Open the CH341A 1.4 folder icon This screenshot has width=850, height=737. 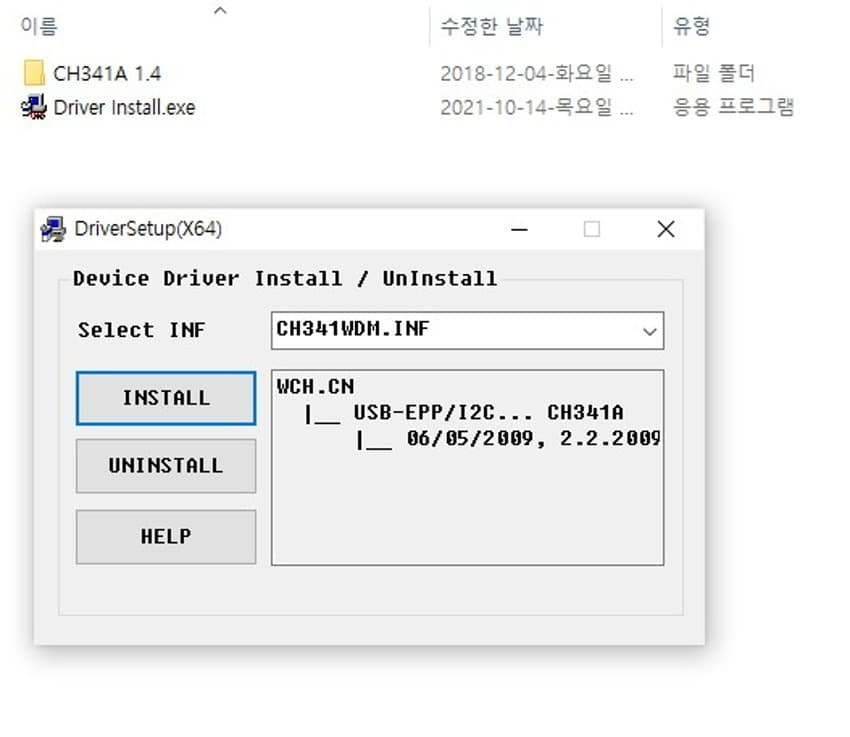pyautogui.click(x=34, y=73)
